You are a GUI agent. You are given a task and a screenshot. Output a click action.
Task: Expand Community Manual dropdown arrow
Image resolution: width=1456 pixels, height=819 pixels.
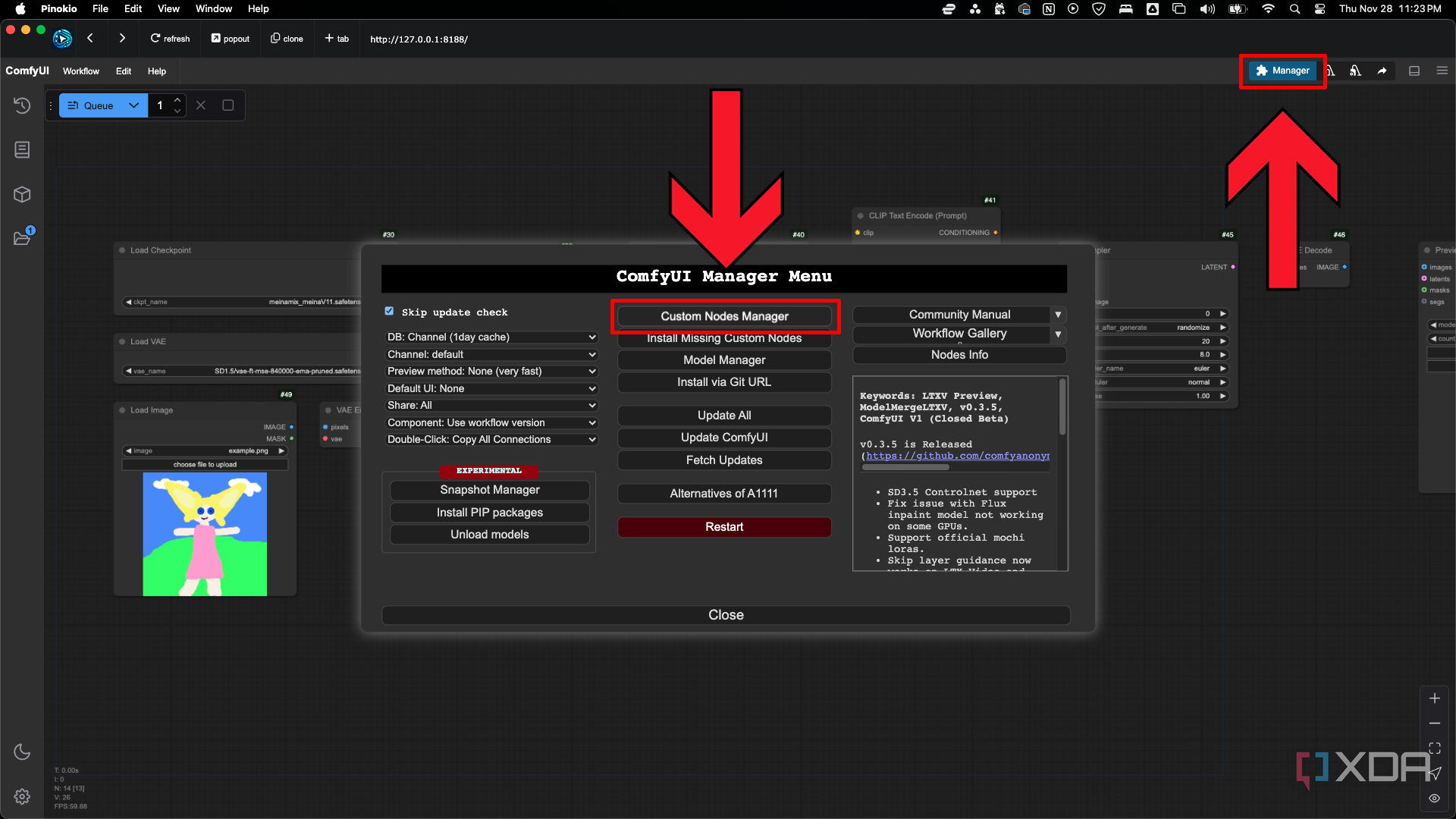1058,315
